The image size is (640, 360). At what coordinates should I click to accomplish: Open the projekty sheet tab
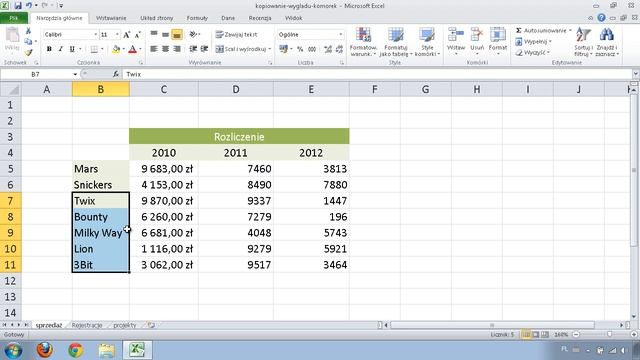tap(124, 325)
